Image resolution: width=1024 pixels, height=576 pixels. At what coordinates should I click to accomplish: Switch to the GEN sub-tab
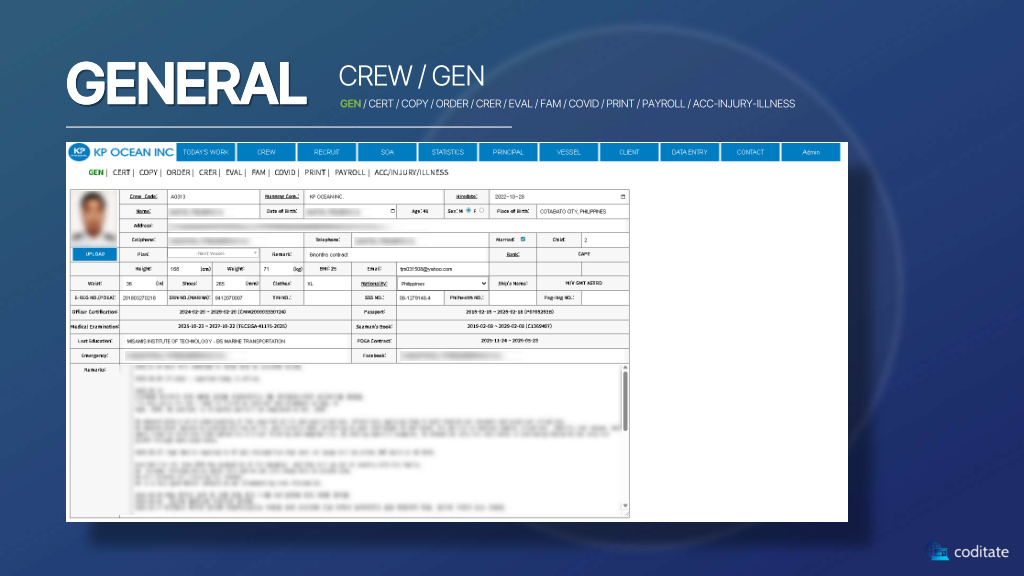(x=96, y=172)
